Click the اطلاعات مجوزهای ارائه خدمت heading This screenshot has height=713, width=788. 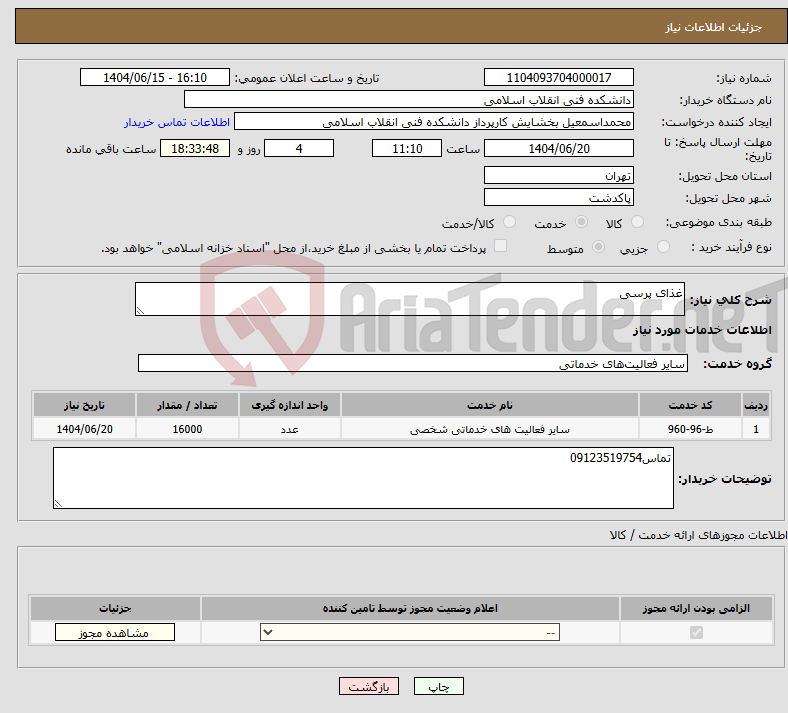(699, 535)
